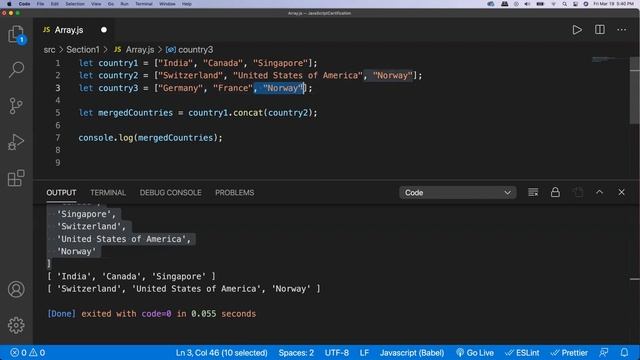Open notifications bell in status bar

click(x=624, y=353)
